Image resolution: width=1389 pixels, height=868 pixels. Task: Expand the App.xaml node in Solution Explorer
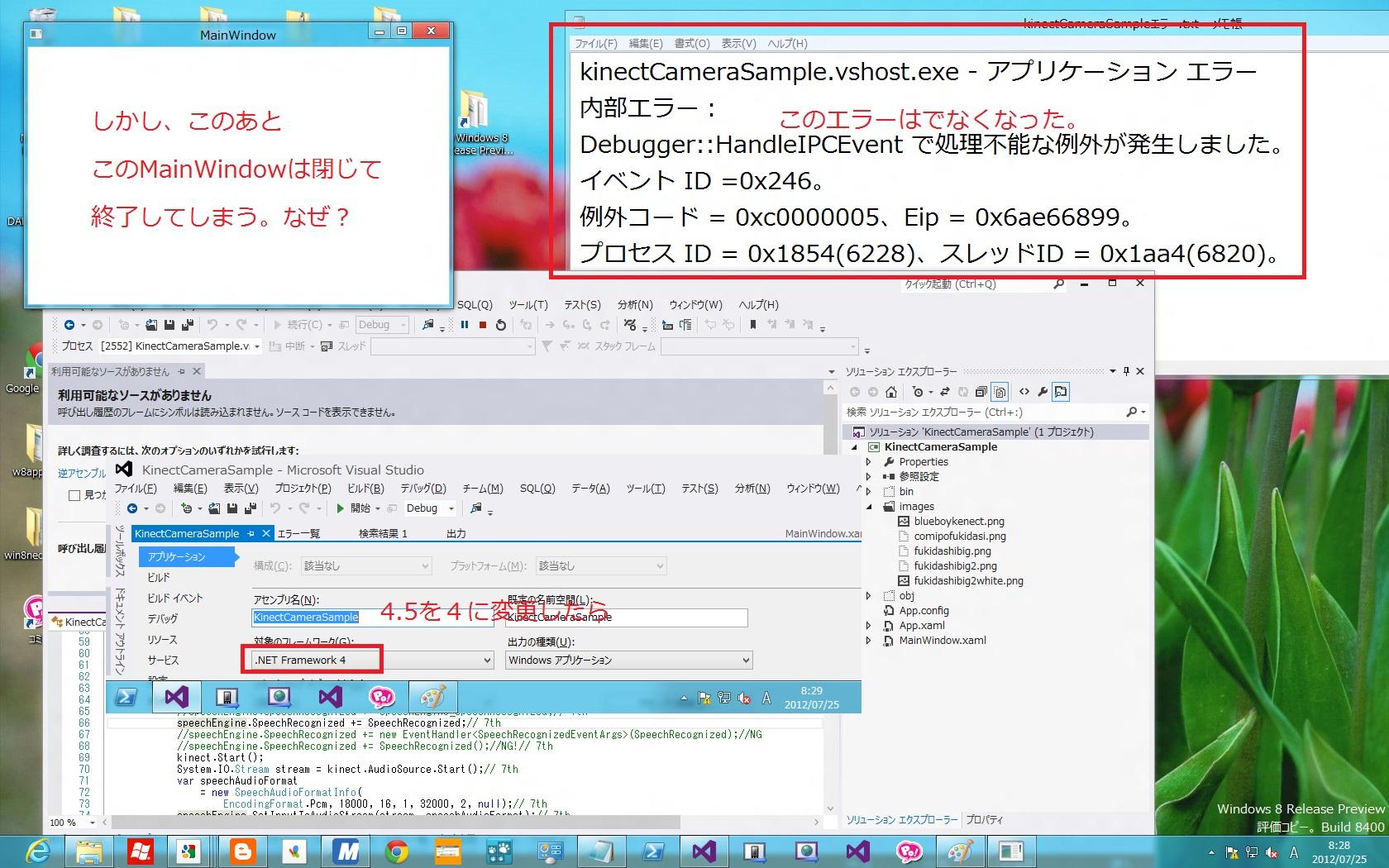[868, 626]
